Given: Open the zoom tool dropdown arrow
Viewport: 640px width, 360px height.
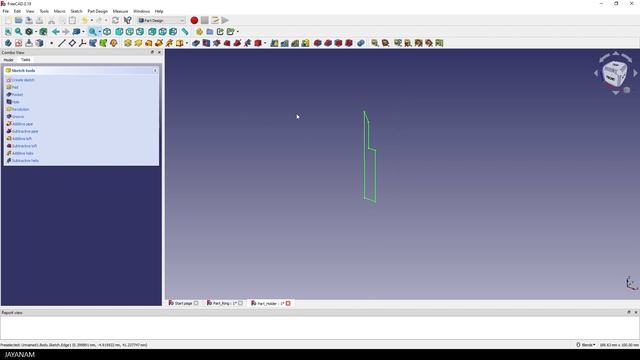Looking at the screenshot, I should point(99,32).
